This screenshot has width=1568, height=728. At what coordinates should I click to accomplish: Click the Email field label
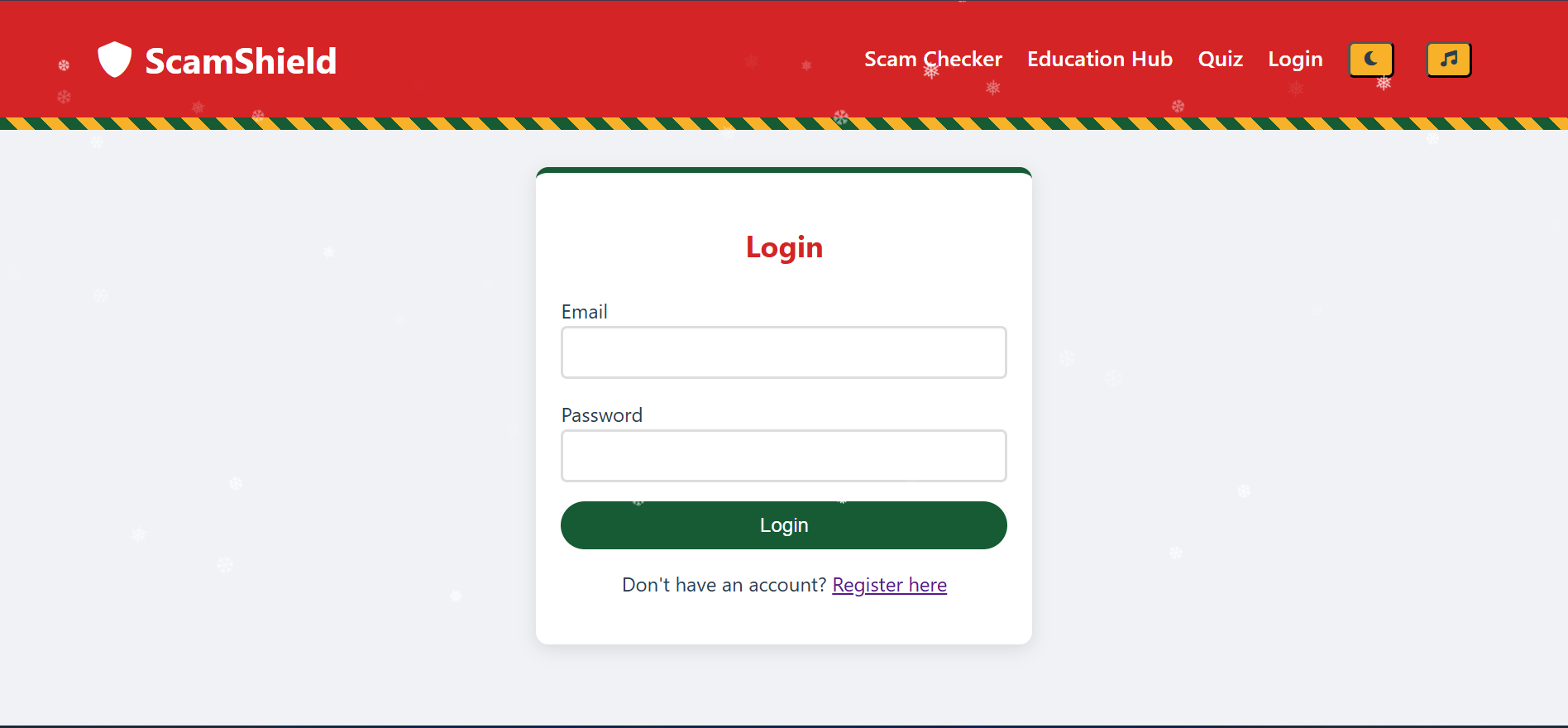tap(584, 312)
